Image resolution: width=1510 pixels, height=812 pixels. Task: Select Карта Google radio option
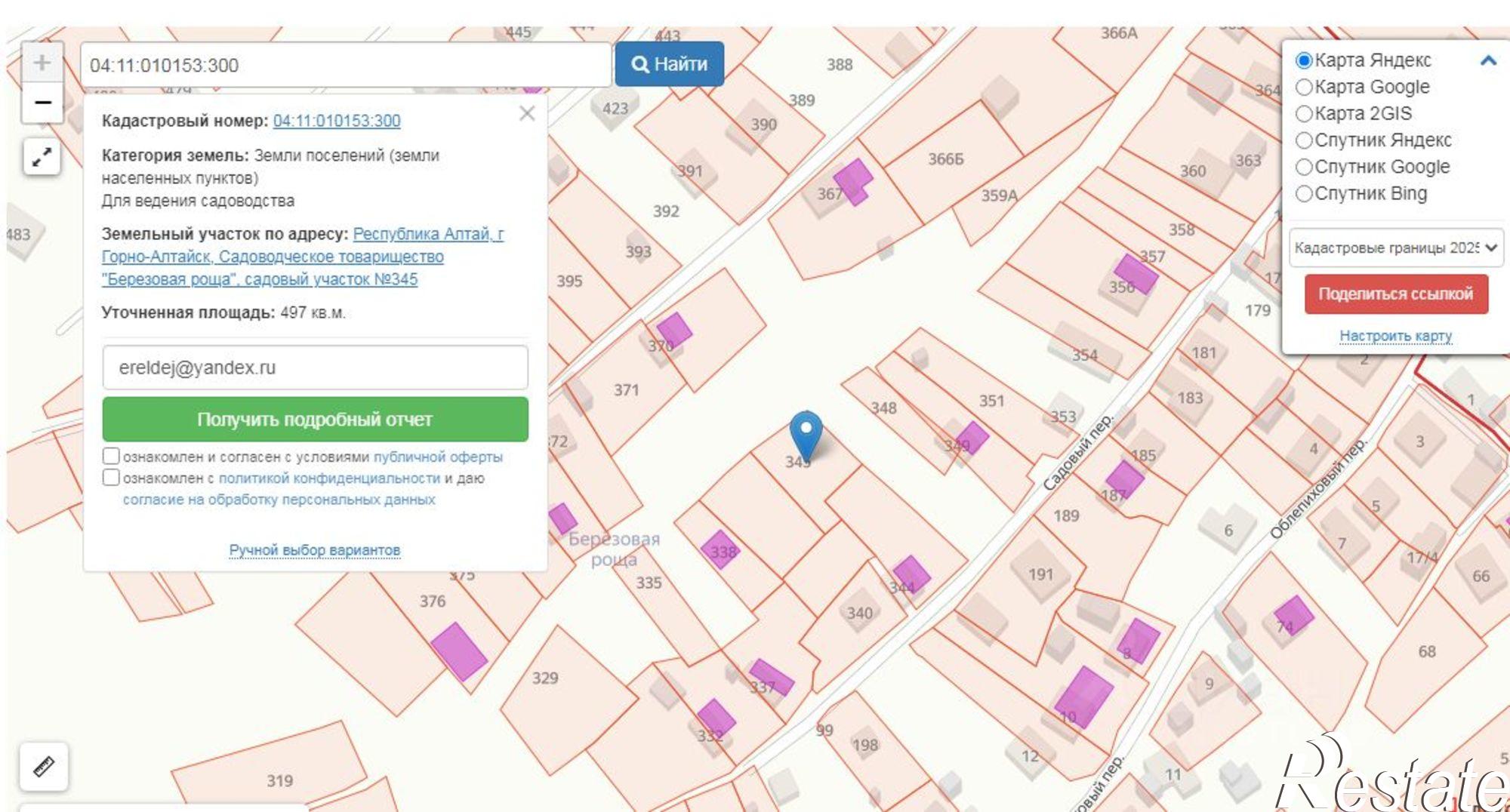point(1304,88)
